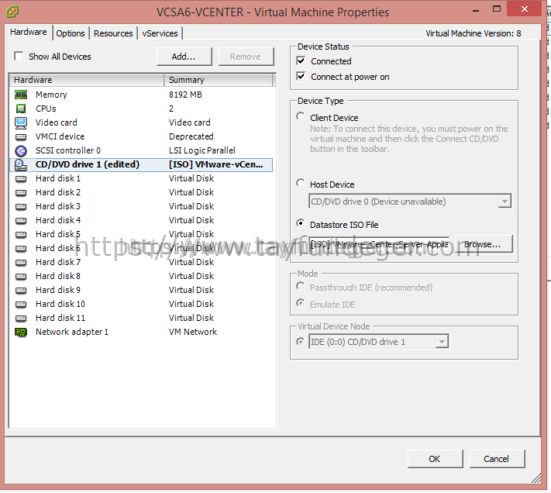Switch to the Options tab
Screen dimensions: 551x493
tap(70, 33)
